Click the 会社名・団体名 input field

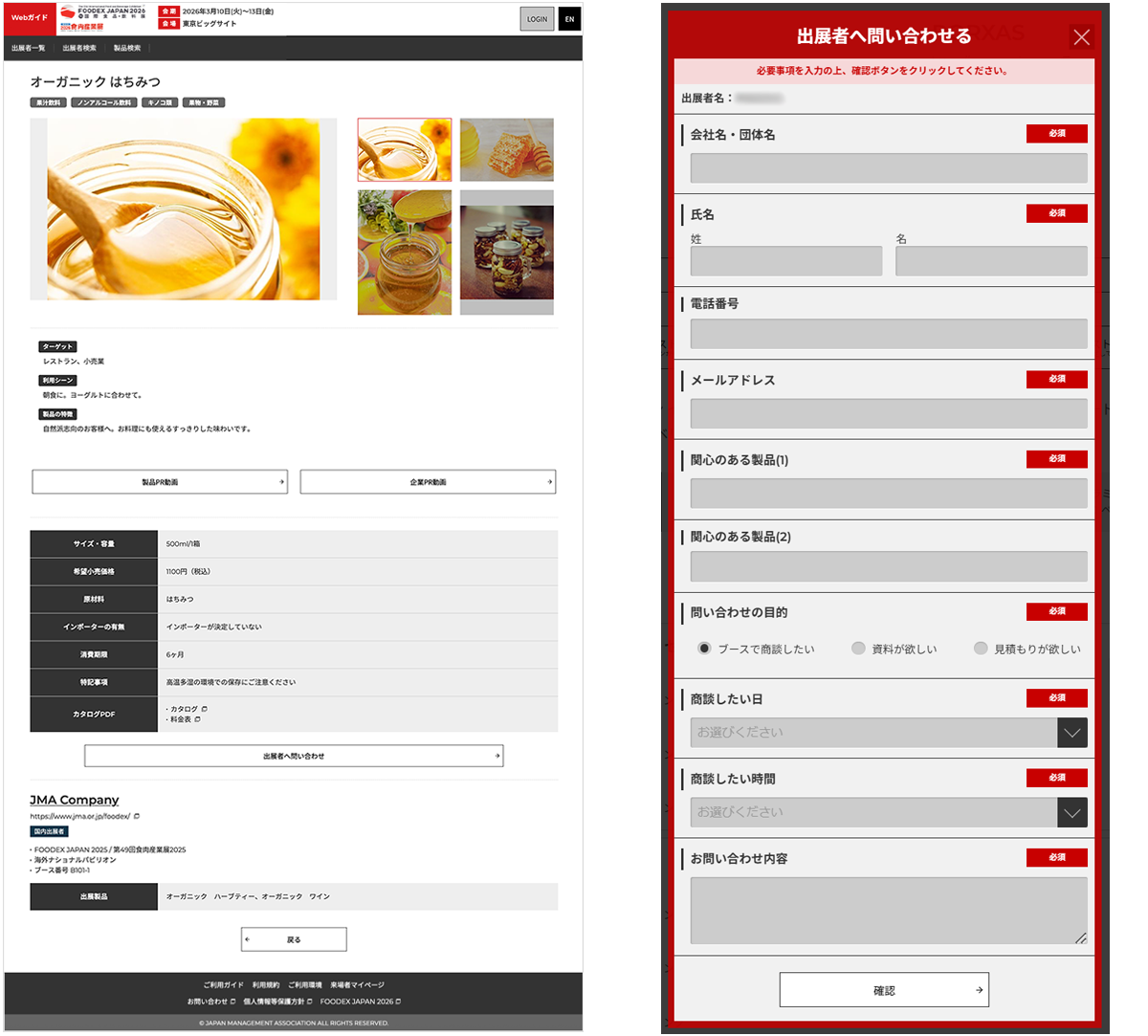coord(888,168)
